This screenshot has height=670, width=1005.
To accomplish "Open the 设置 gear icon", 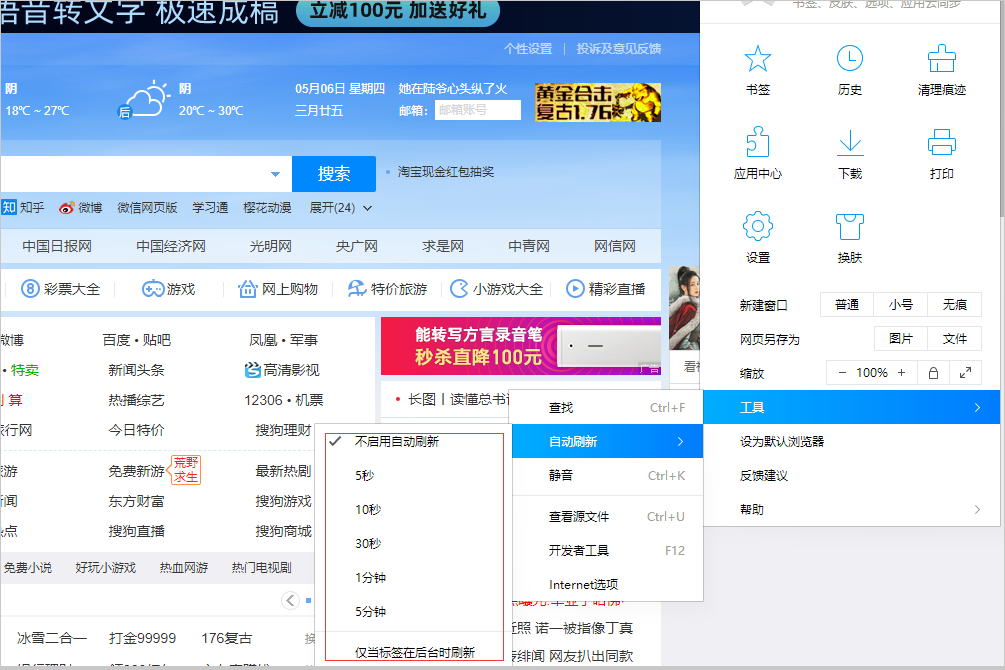I will coord(758,226).
